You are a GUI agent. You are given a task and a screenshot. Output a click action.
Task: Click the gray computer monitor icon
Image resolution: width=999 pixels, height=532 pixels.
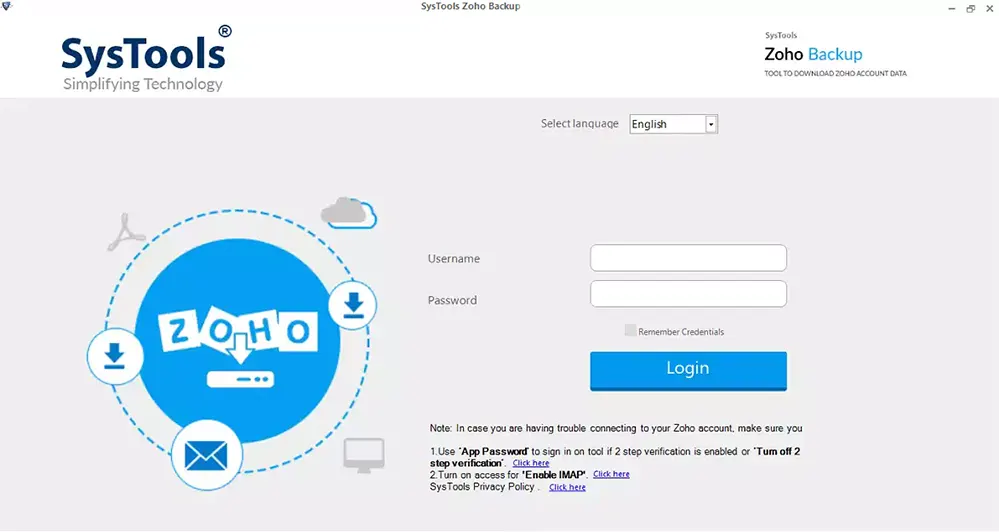pos(364,455)
